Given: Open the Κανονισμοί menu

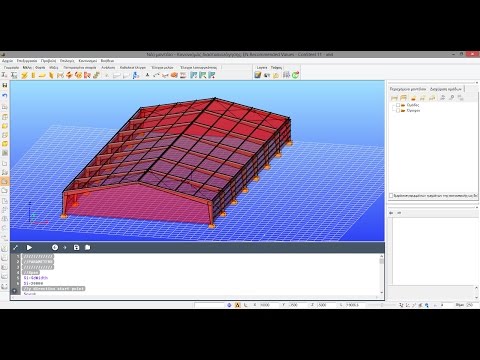Looking at the screenshot, I should coord(88,61).
